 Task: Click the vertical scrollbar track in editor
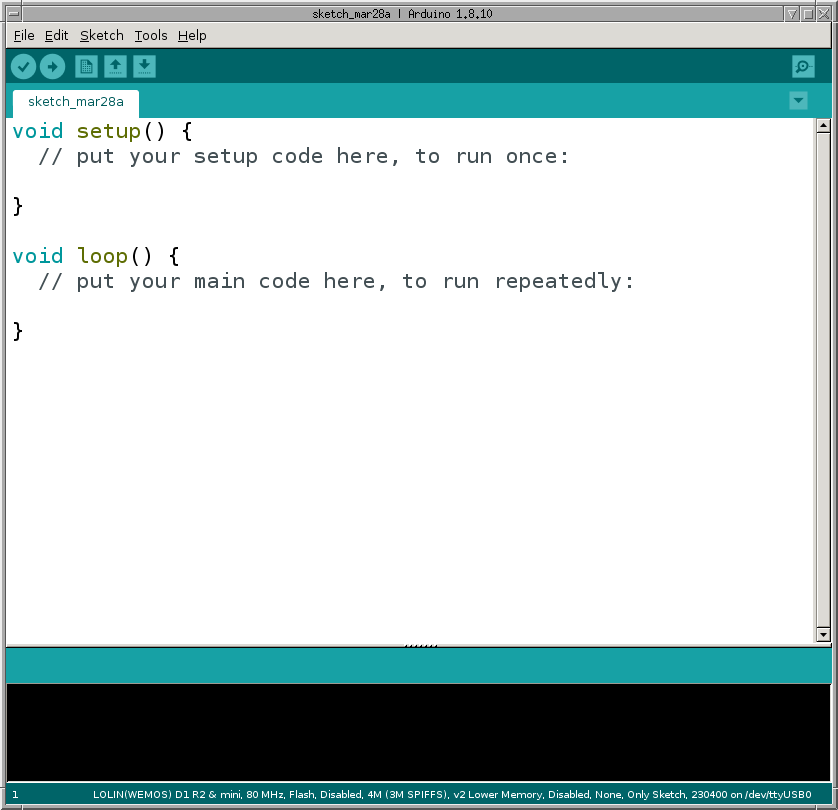(x=823, y=380)
